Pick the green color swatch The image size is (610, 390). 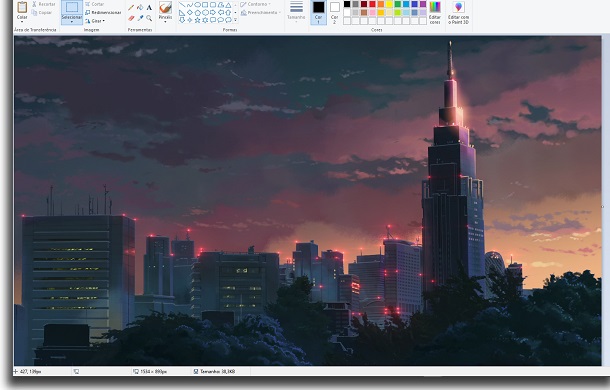398,4
